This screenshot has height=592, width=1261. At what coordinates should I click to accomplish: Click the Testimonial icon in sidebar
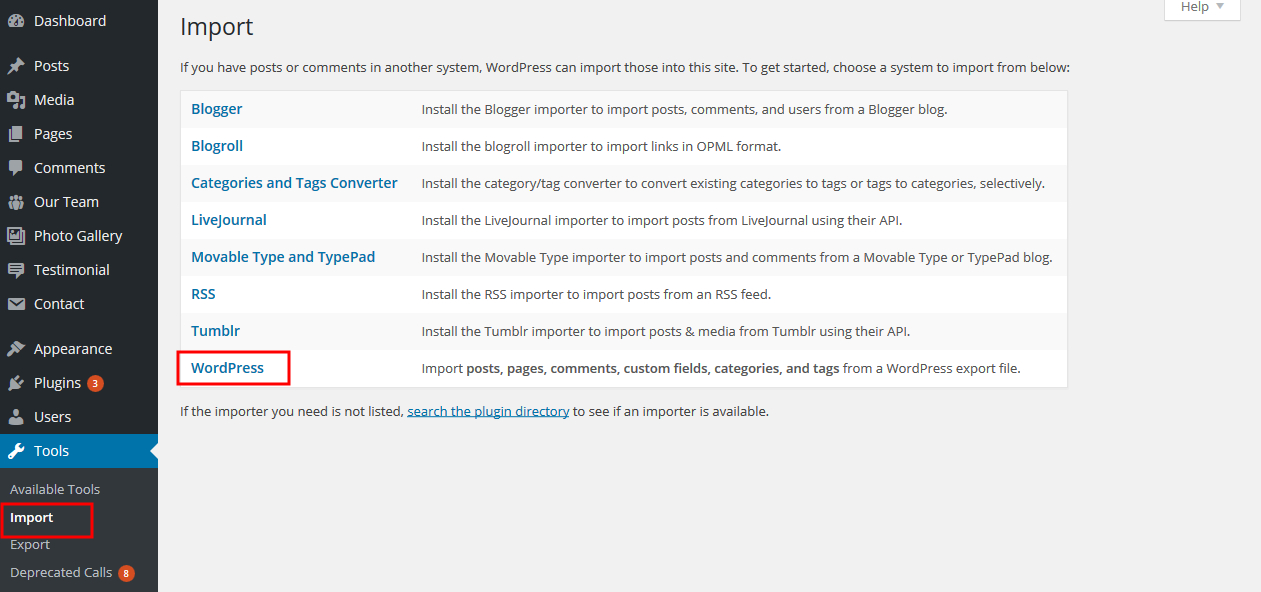(16, 270)
